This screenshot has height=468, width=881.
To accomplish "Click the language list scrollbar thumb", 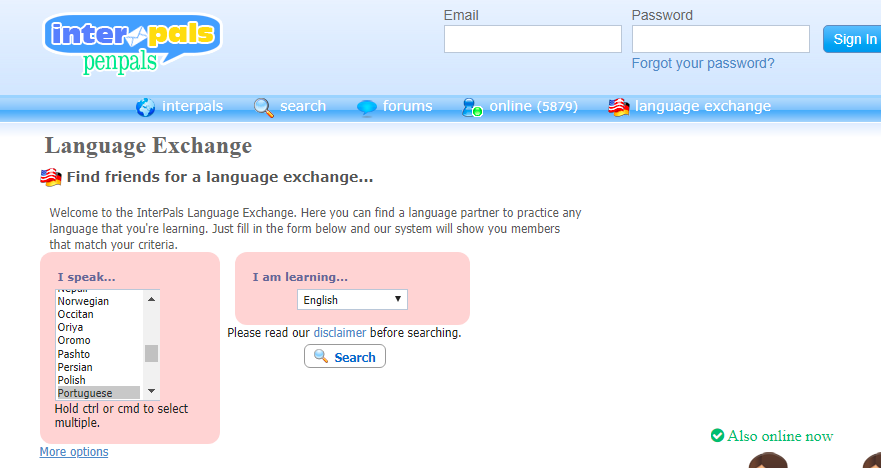I will pyautogui.click(x=152, y=353).
